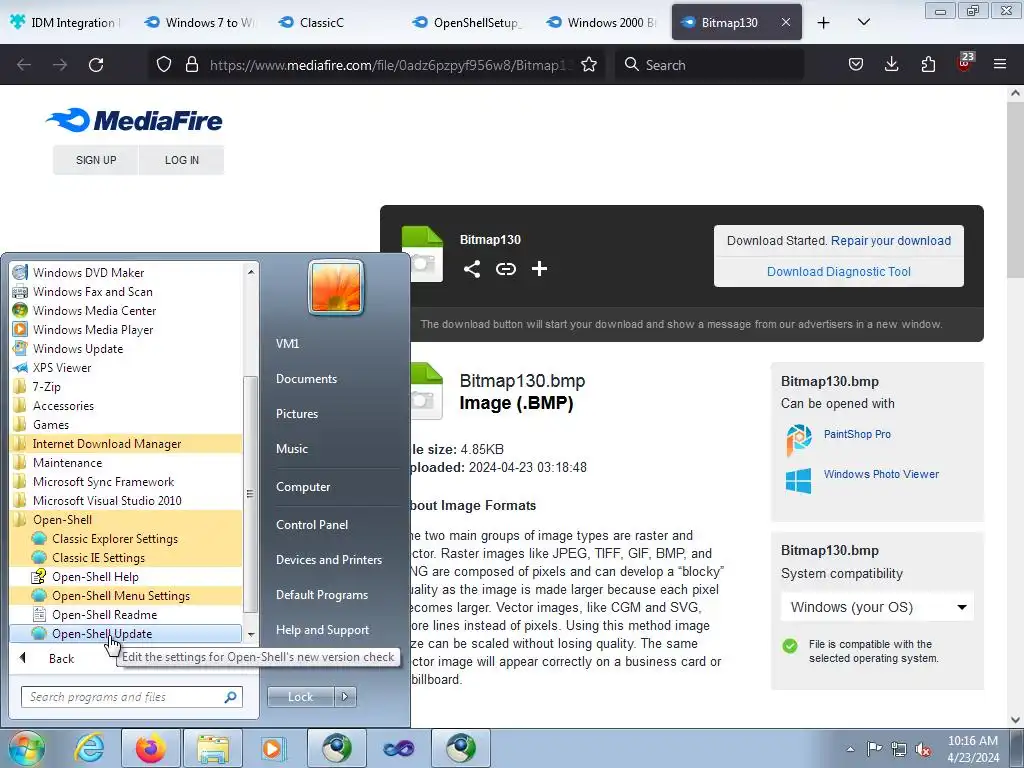Image resolution: width=1024 pixels, height=768 pixels.
Task: Collapse the Open-Shell folder
Action: 127,520
